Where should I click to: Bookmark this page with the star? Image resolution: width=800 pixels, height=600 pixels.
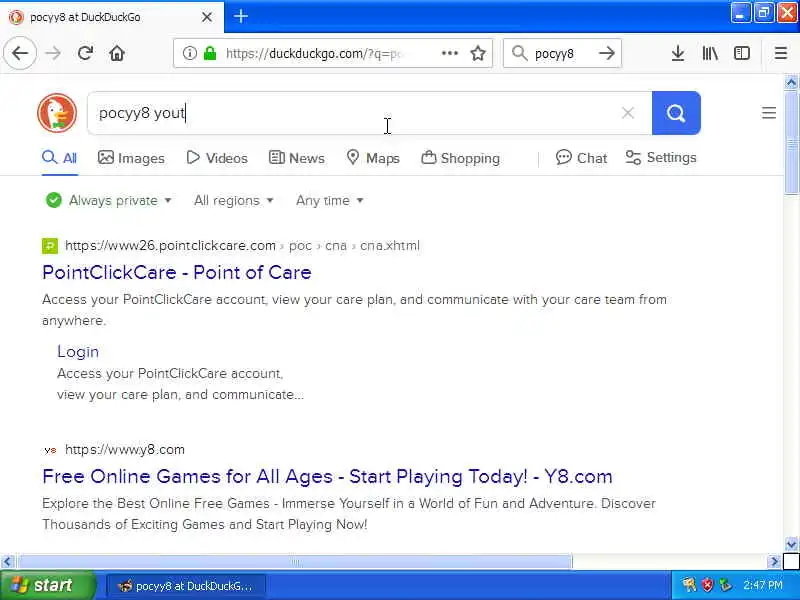[478, 53]
